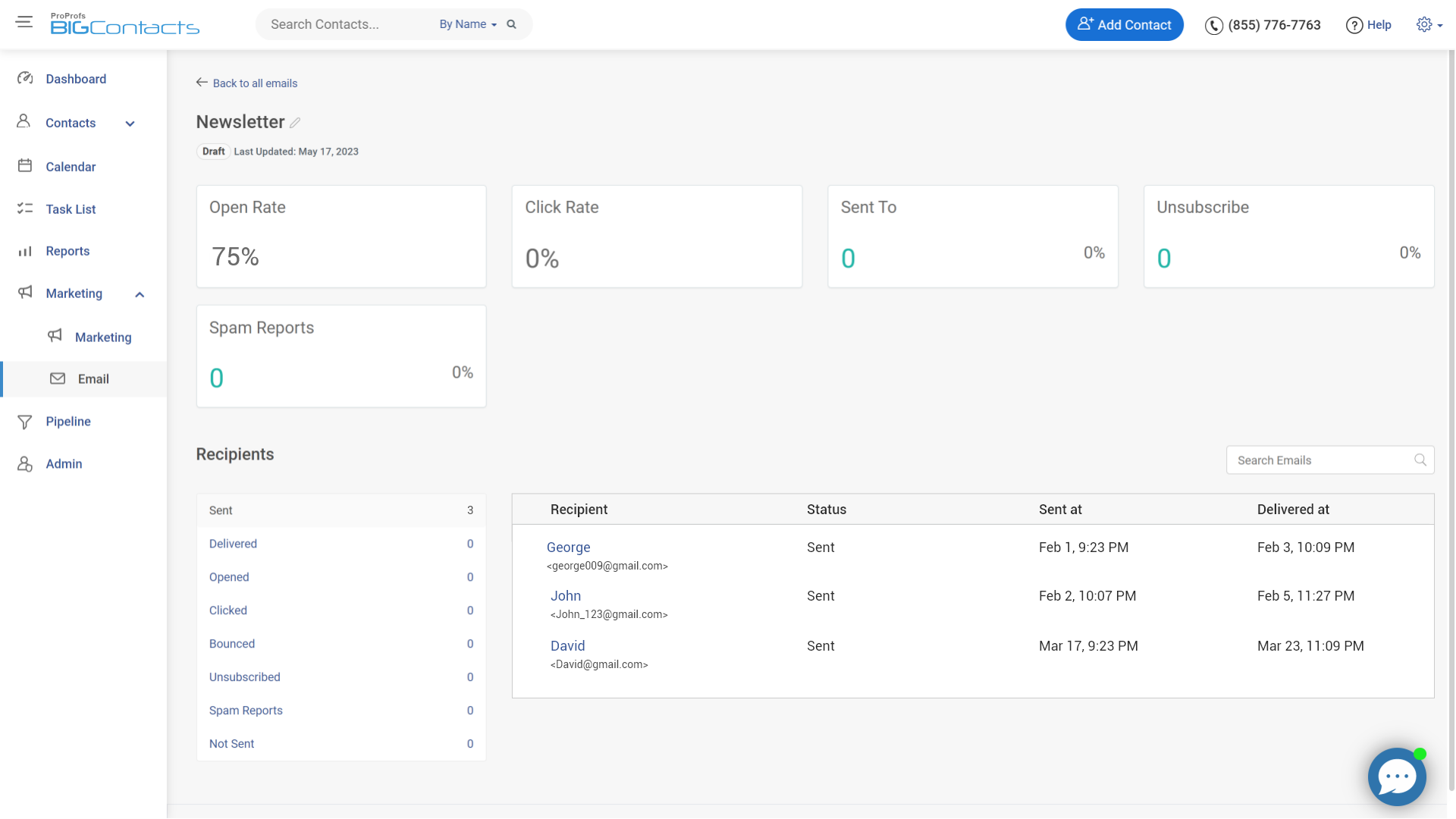Click the Task List icon
1456x819 pixels.
[x=24, y=208]
